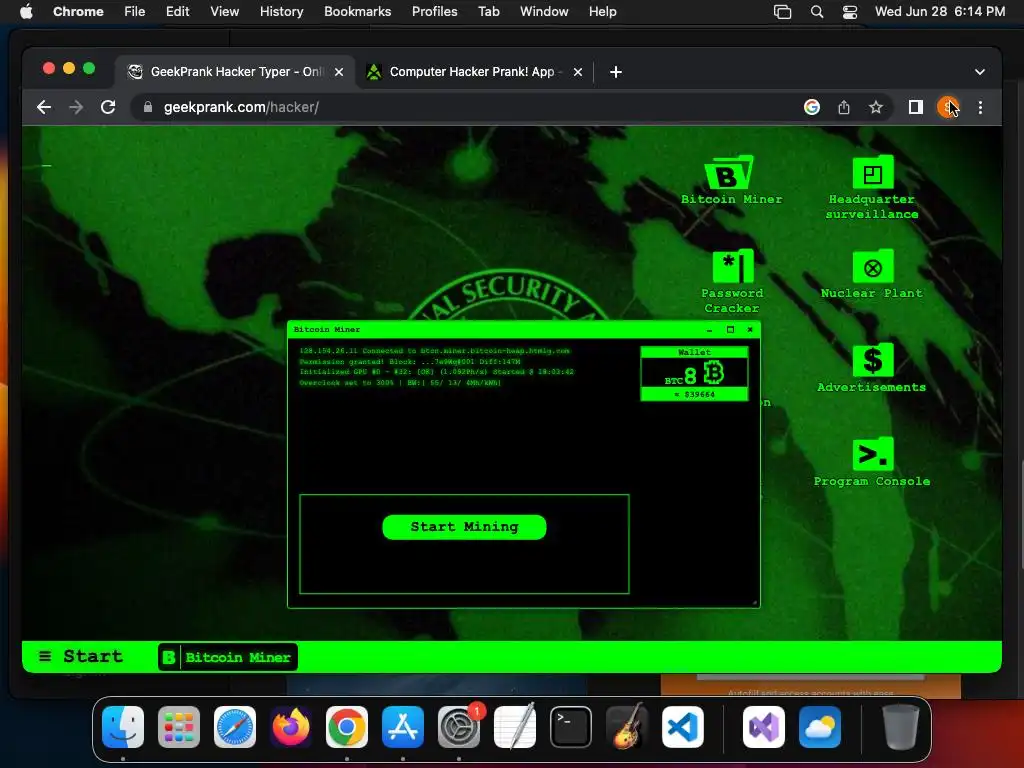The height and width of the screenshot is (768, 1024).
Task: Open the History menu
Action: click(x=281, y=12)
